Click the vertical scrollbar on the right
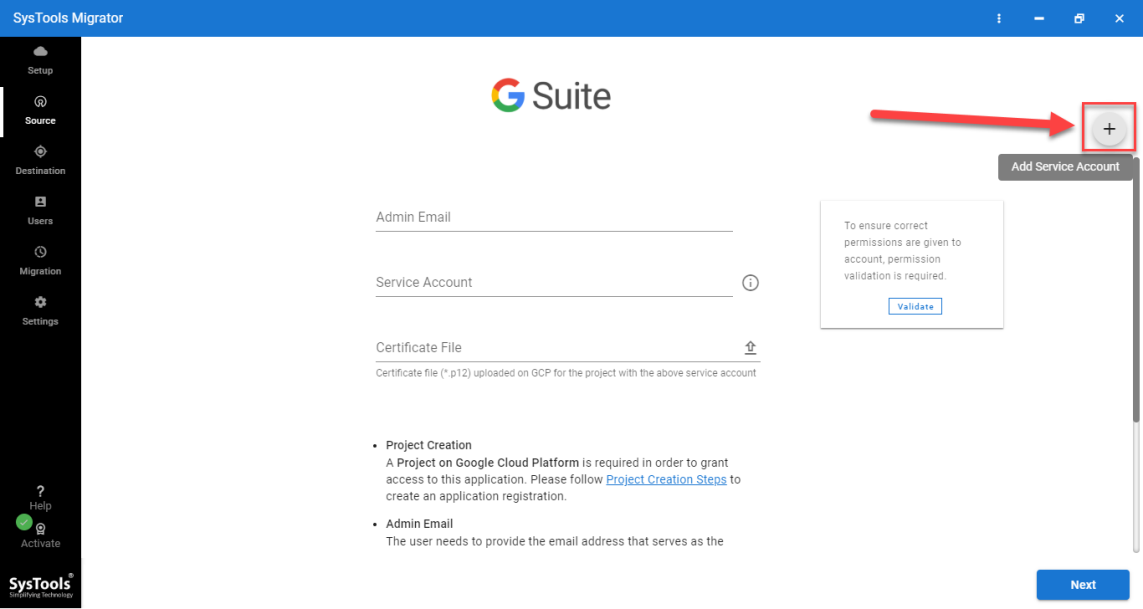The image size is (1143, 609). [1136, 288]
